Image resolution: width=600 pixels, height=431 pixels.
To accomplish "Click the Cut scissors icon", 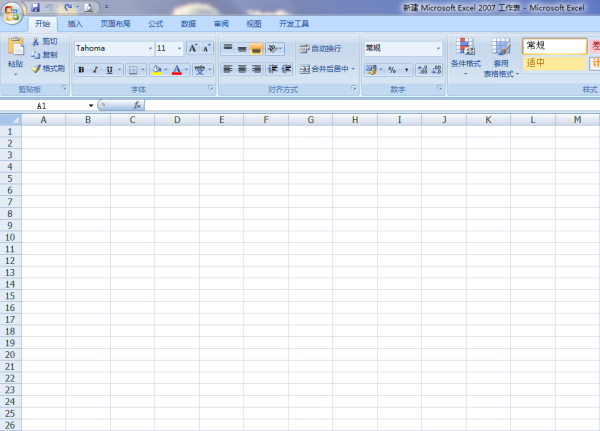I will point(36,41).
